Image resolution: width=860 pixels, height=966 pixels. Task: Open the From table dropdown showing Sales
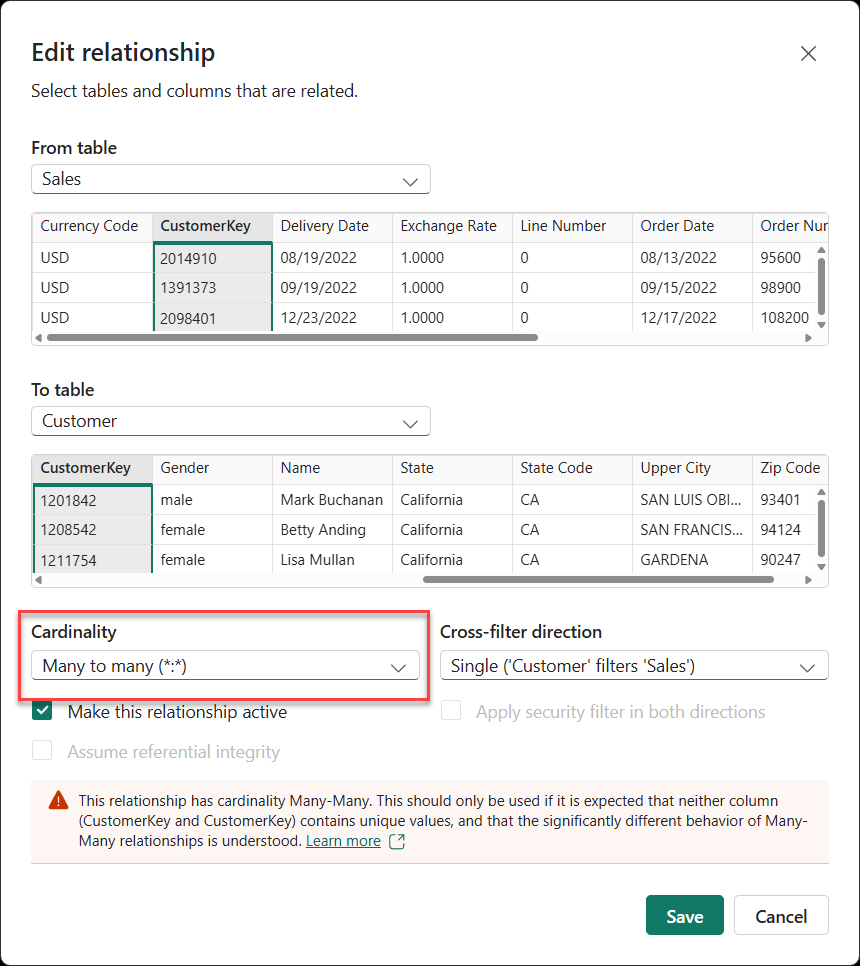click(230, 180)
